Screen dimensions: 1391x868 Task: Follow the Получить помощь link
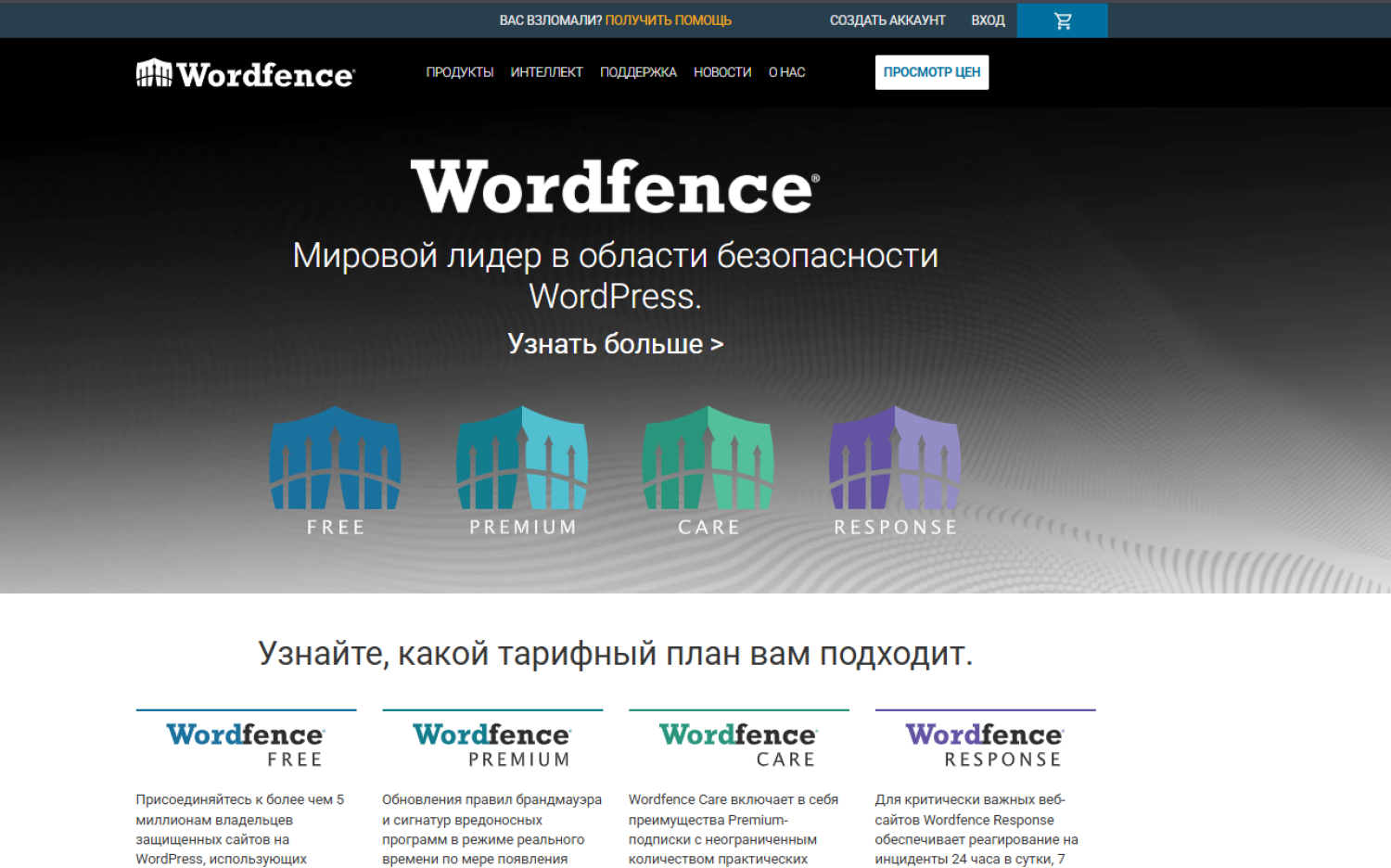pyautogui.click(x=668, y=20)
